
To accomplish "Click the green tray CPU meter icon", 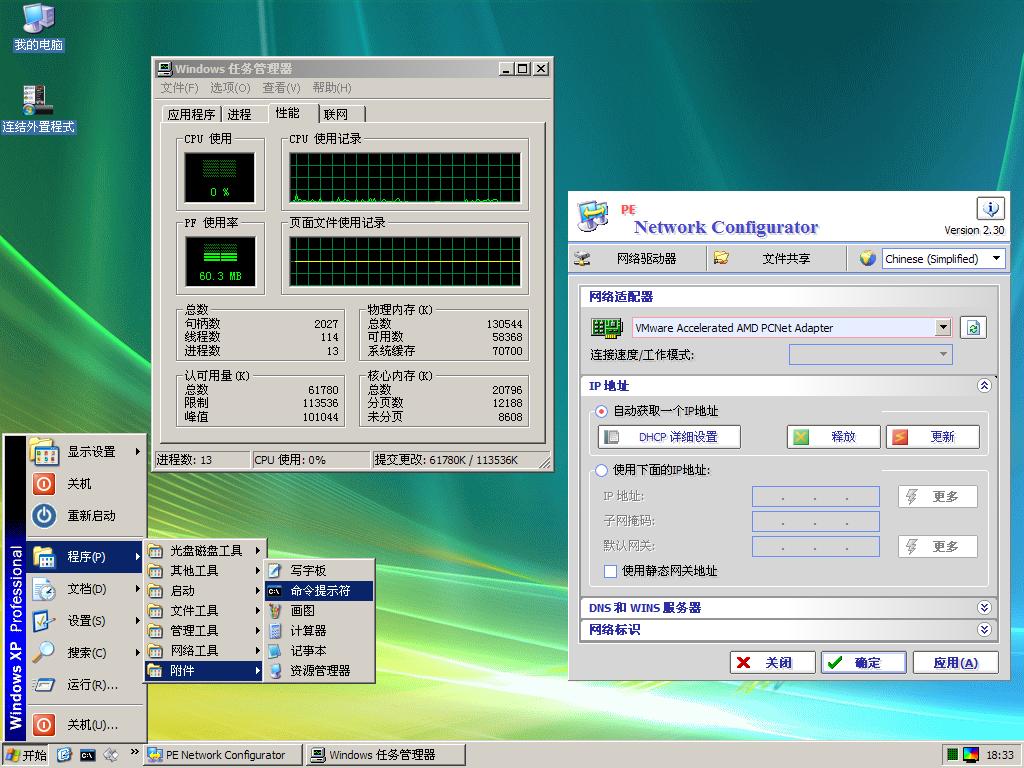I will pyautogui.click(x=952, y=755).
